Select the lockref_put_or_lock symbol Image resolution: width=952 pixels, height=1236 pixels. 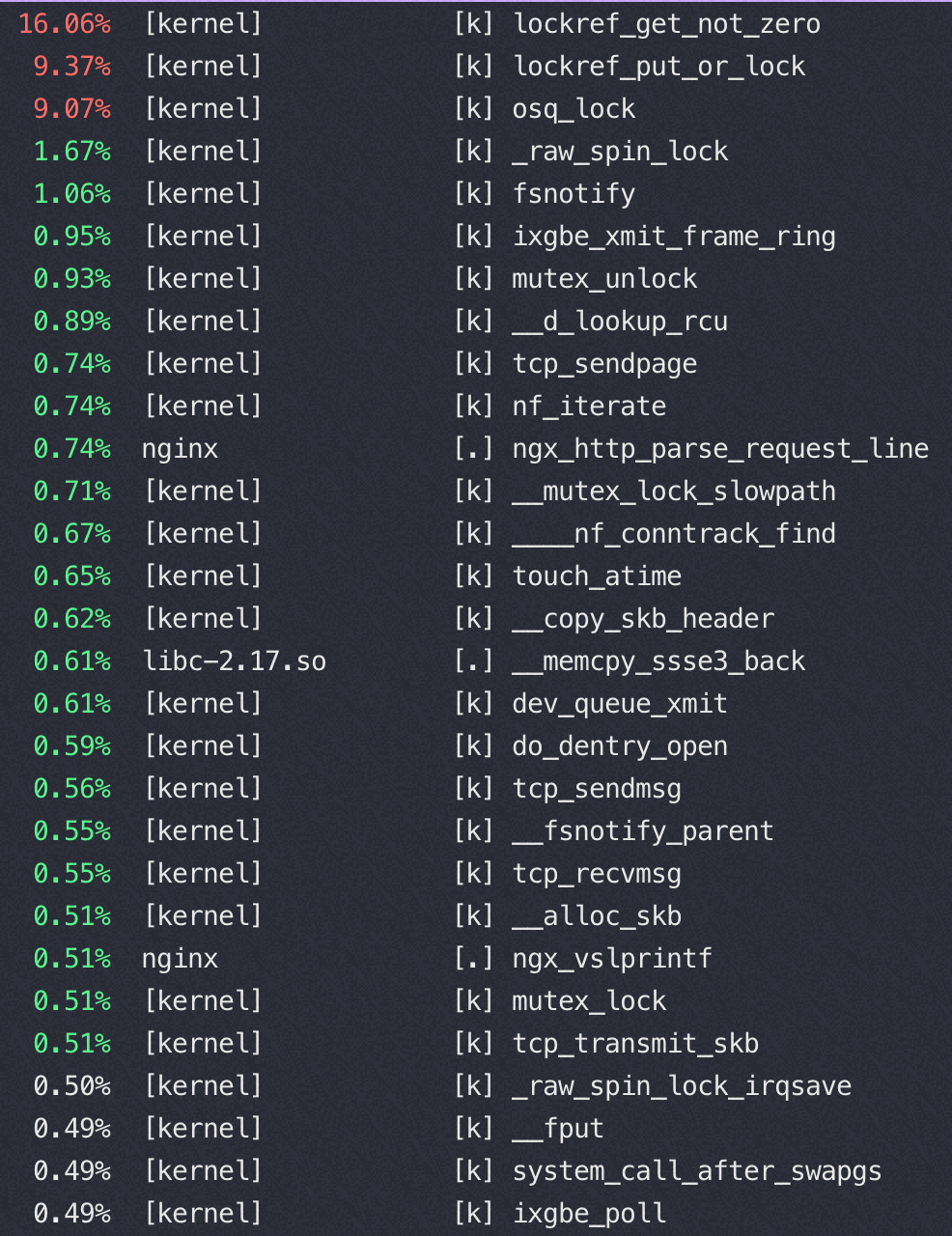tap(658, 66)
